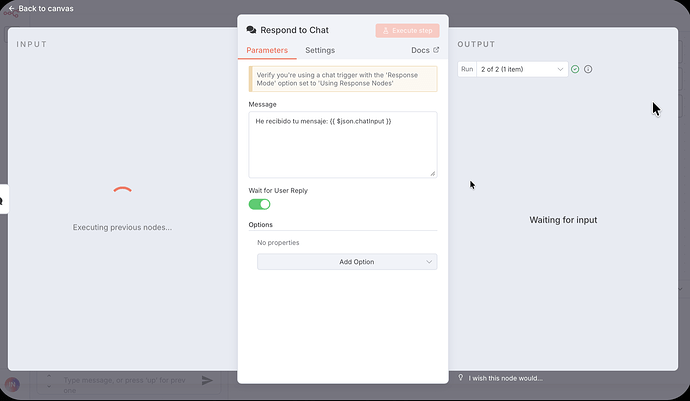690x401 pixels.
Task: Click the user avatar in bottom-left corner
Action: [x=12, y=384]
